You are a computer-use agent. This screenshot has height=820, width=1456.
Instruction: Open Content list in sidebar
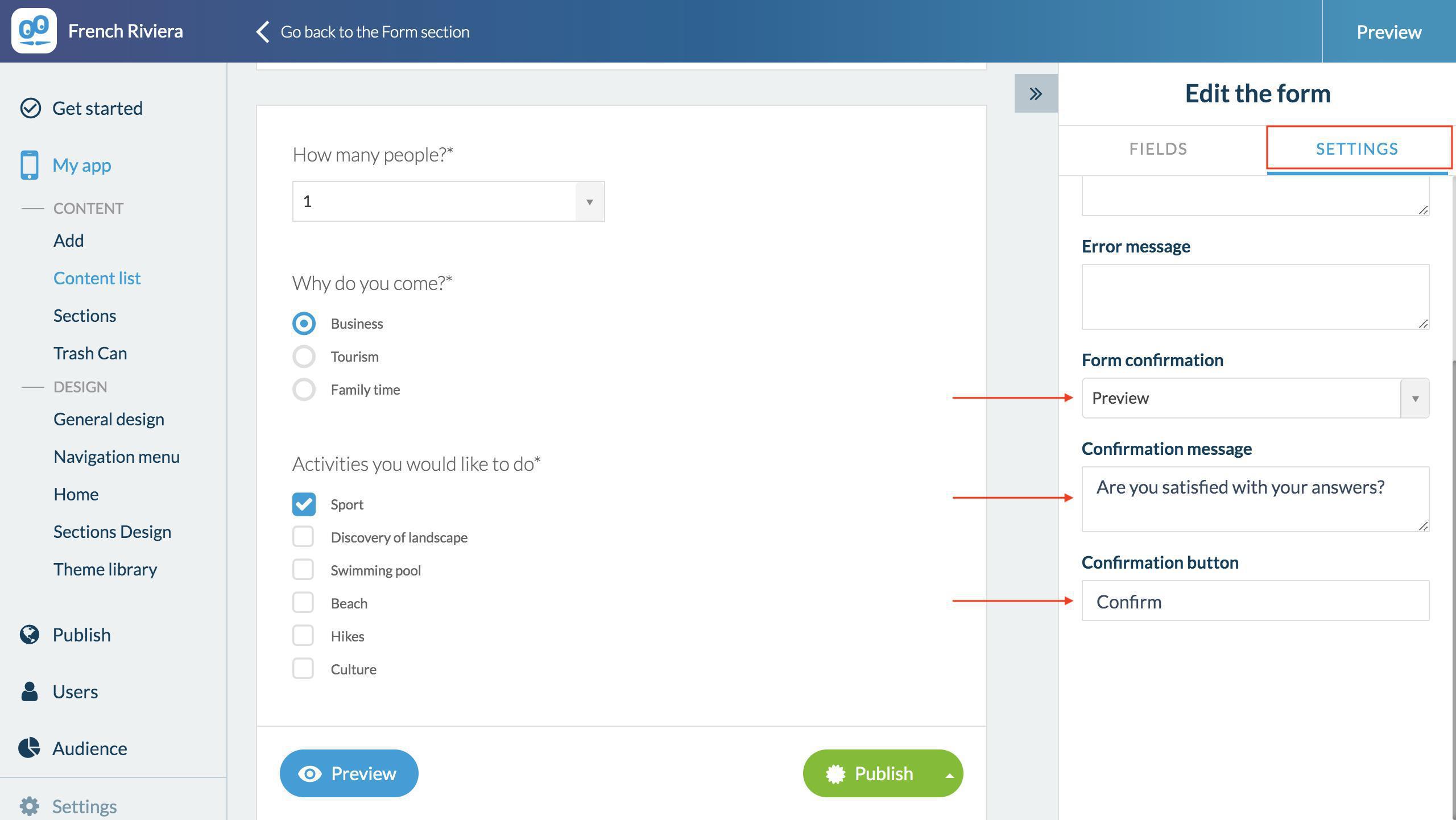(97, 278)
